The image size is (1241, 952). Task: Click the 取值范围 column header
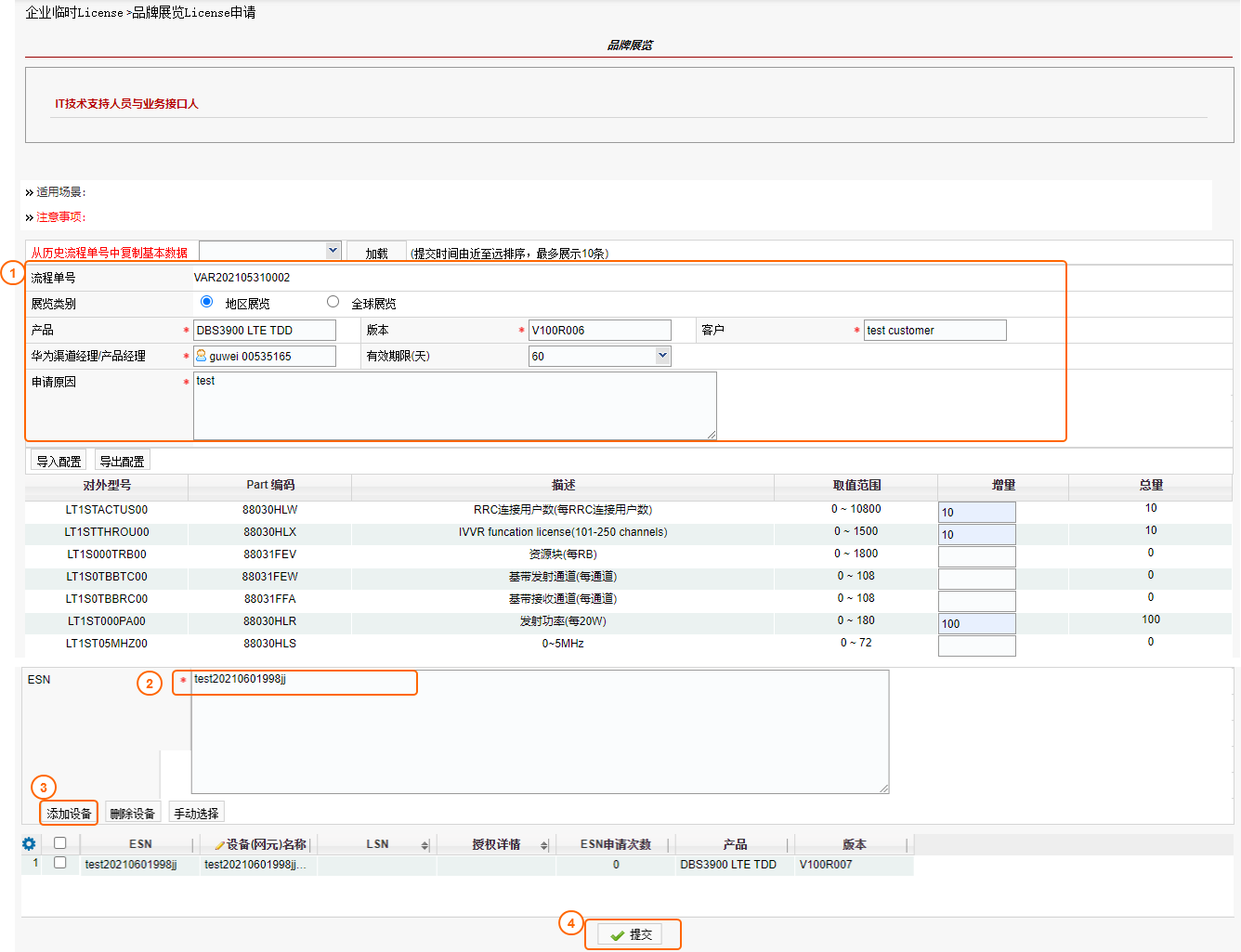click(856, 485)
